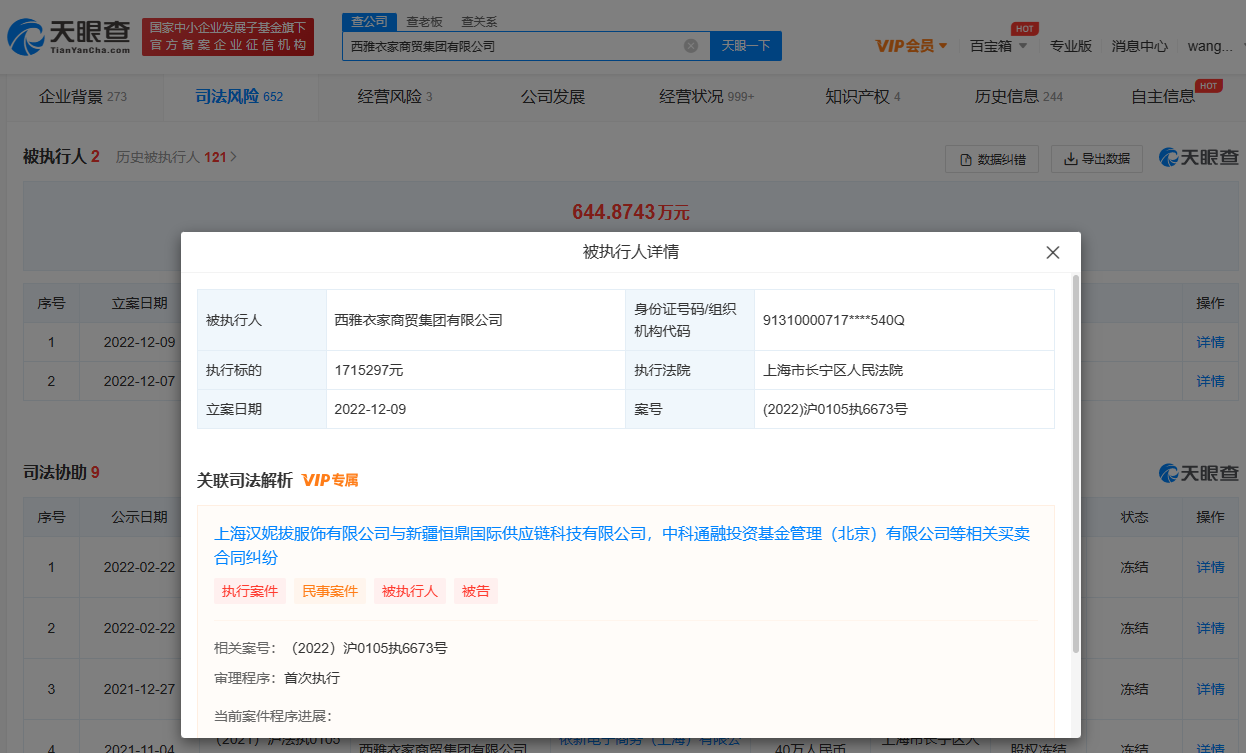
Task: Select the 查关系 search tab
Action: pyautogui.click(x=479, y=22)
